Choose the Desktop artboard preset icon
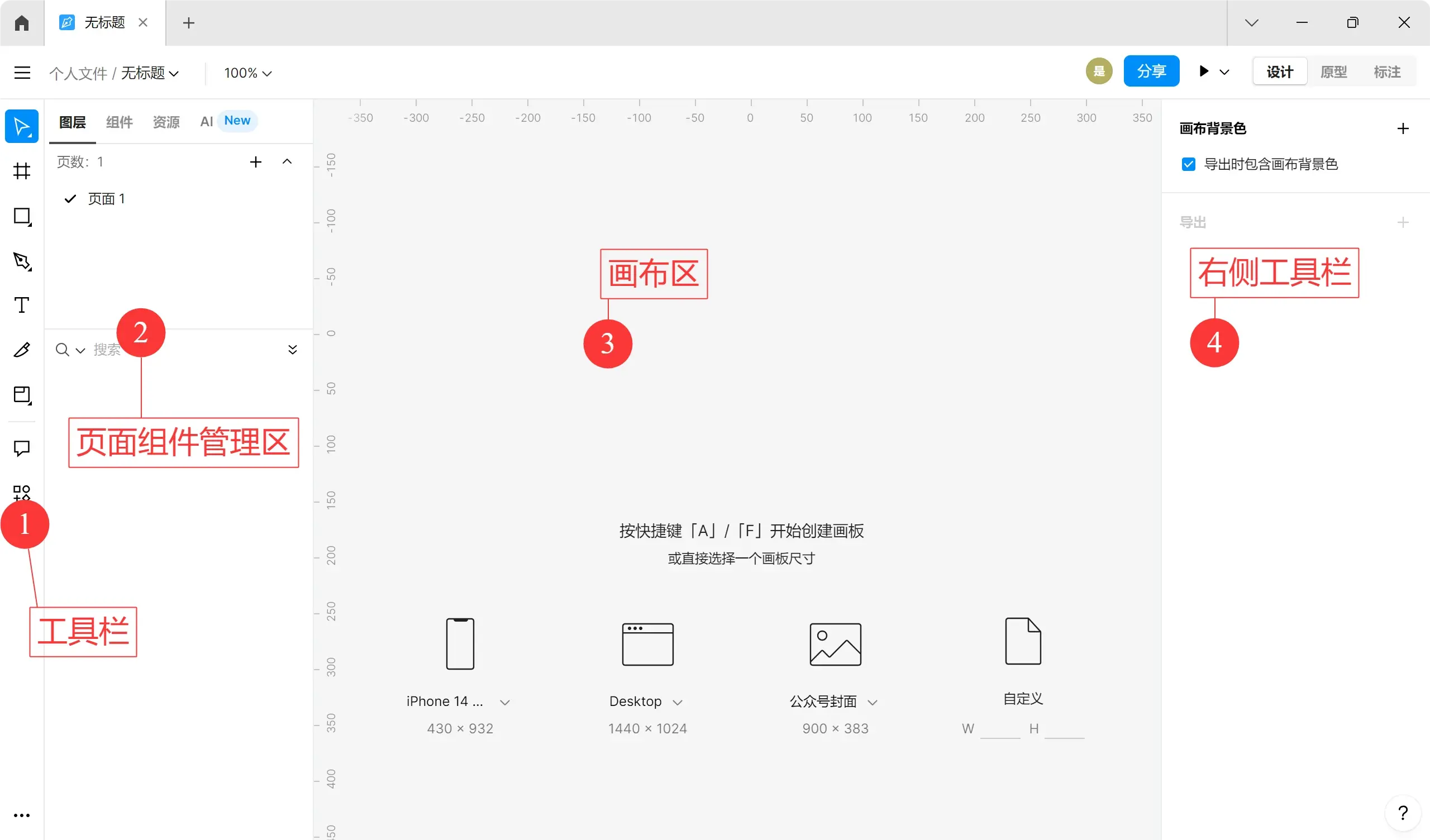 [647, 644]
